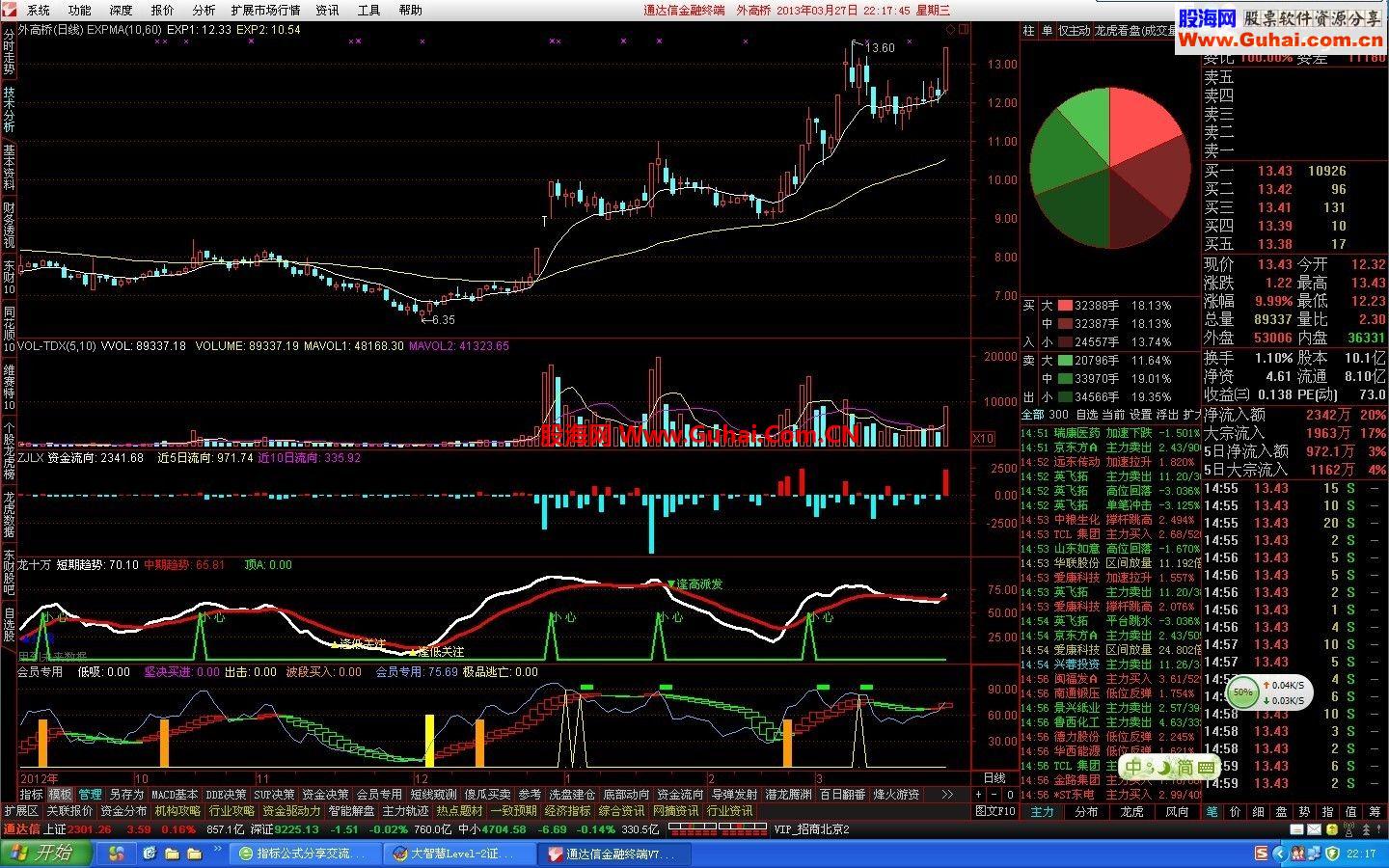Select the SUP决策 indicator tab
1389x868 pixels.
coord(274,795)
